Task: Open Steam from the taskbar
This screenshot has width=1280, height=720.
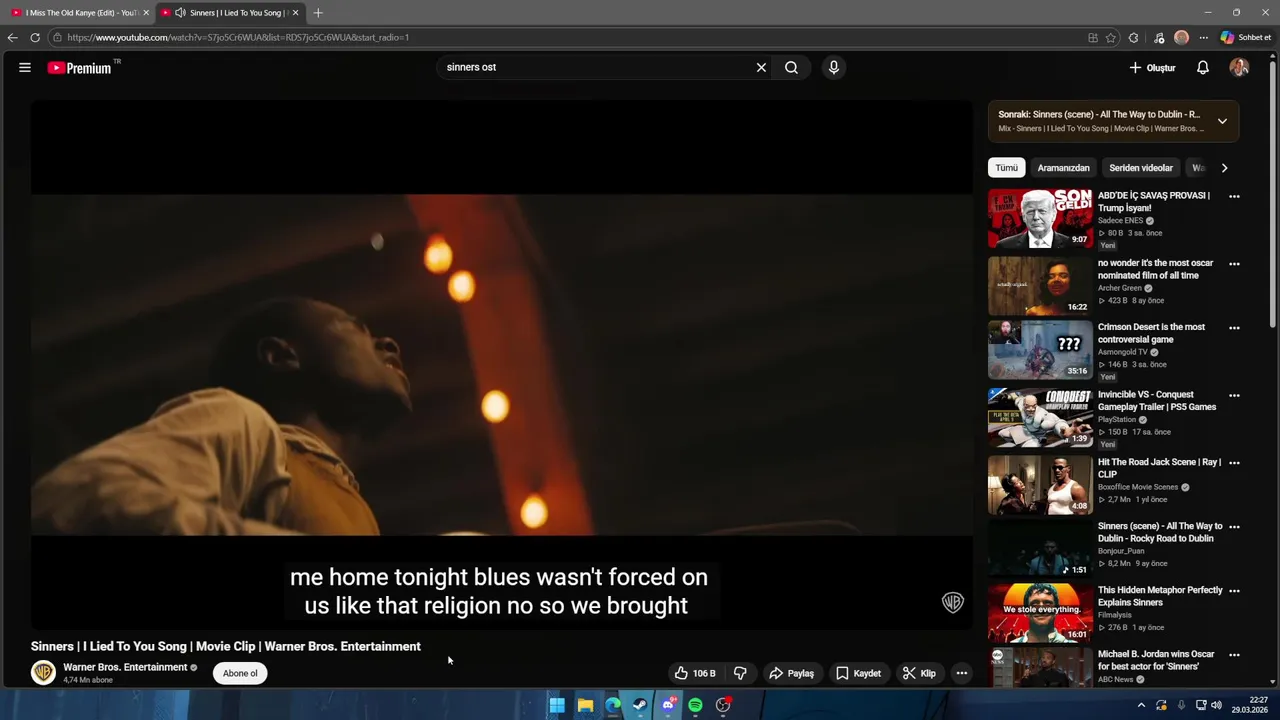Action: tap(640, 705)
